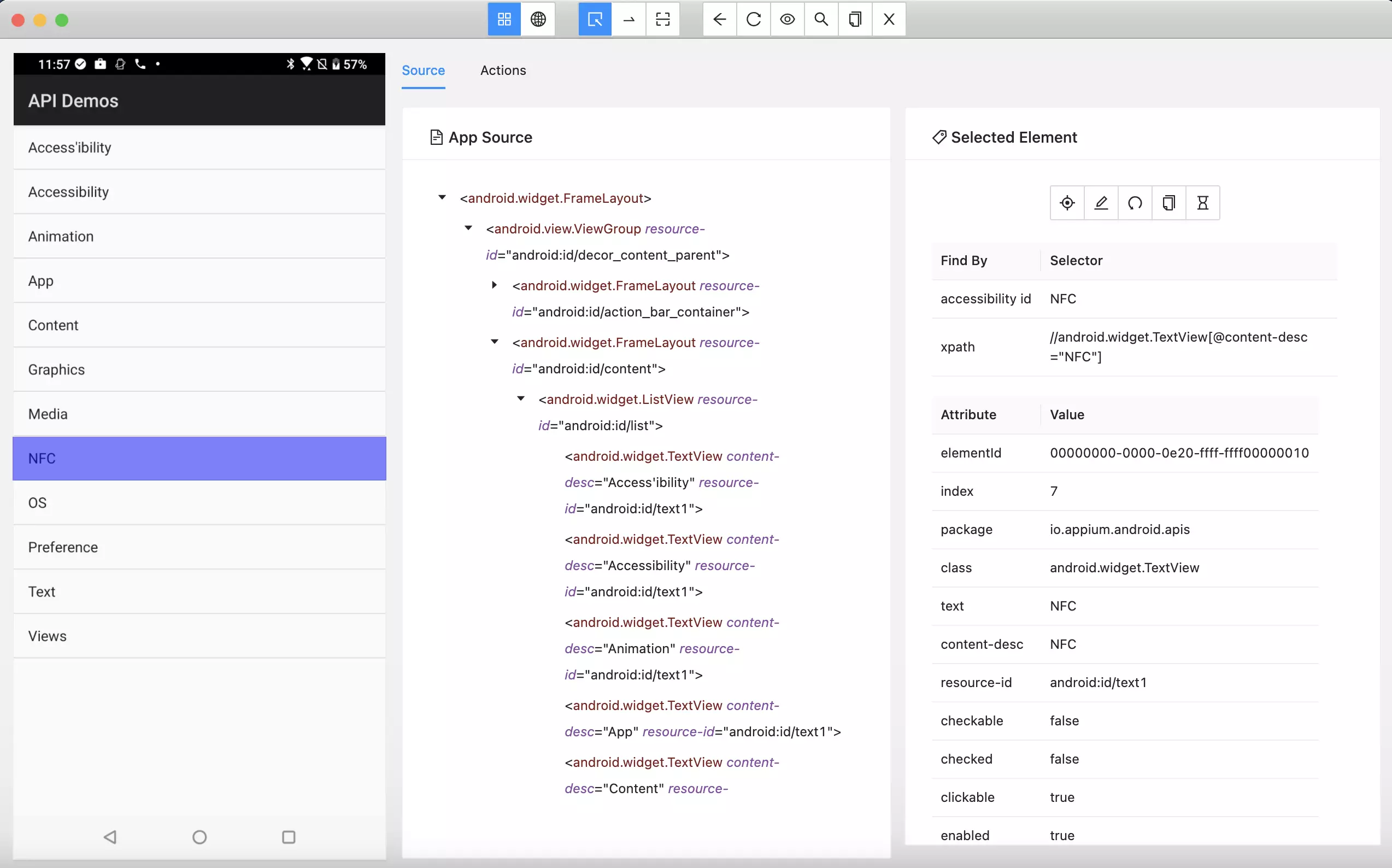Collapse root android.widget.FrameLayout node
The height and width of the screenshot is (868, 1392).
coord(442,197)
